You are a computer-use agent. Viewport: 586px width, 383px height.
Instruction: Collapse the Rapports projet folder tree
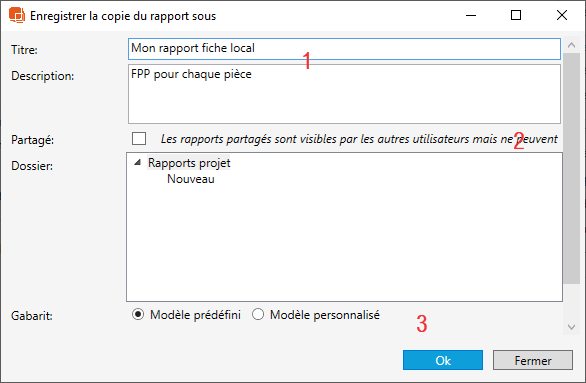(138, 163)
